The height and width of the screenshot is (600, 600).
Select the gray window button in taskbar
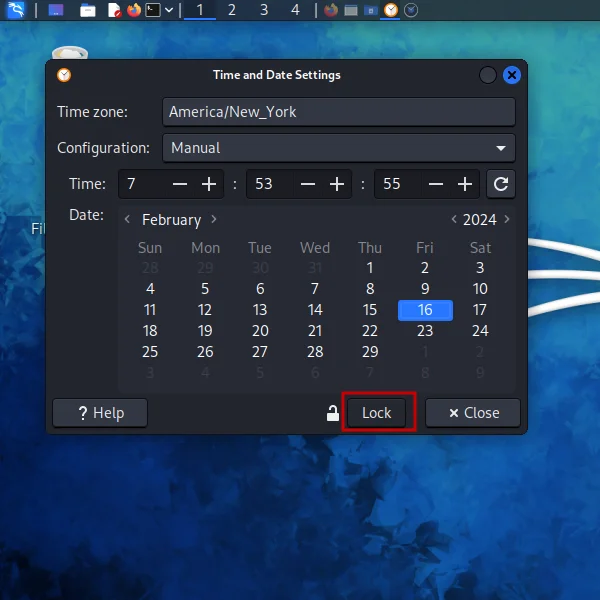tap(351, 10)
